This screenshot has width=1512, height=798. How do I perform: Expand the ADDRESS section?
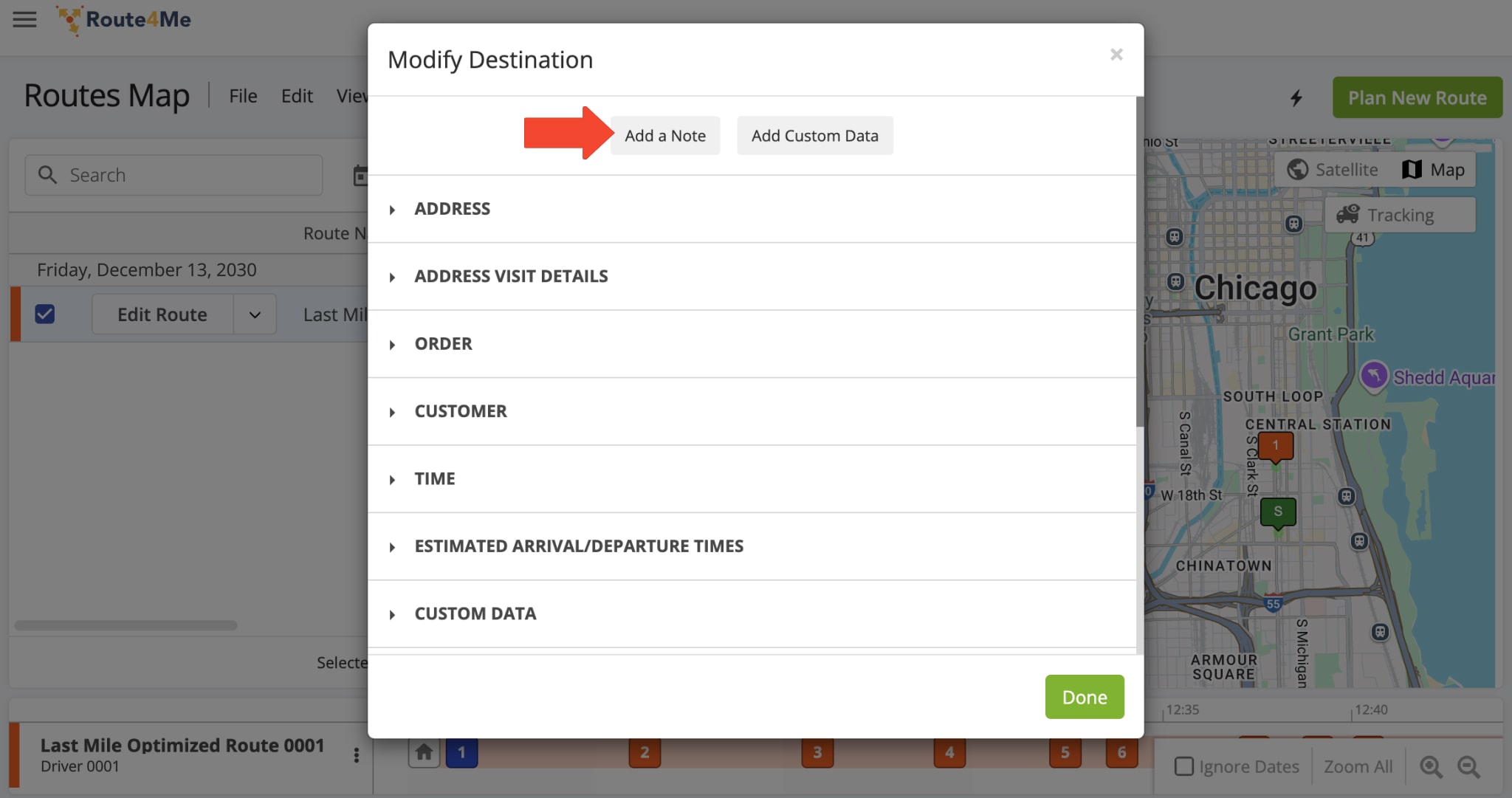click(x=395, y=209)
